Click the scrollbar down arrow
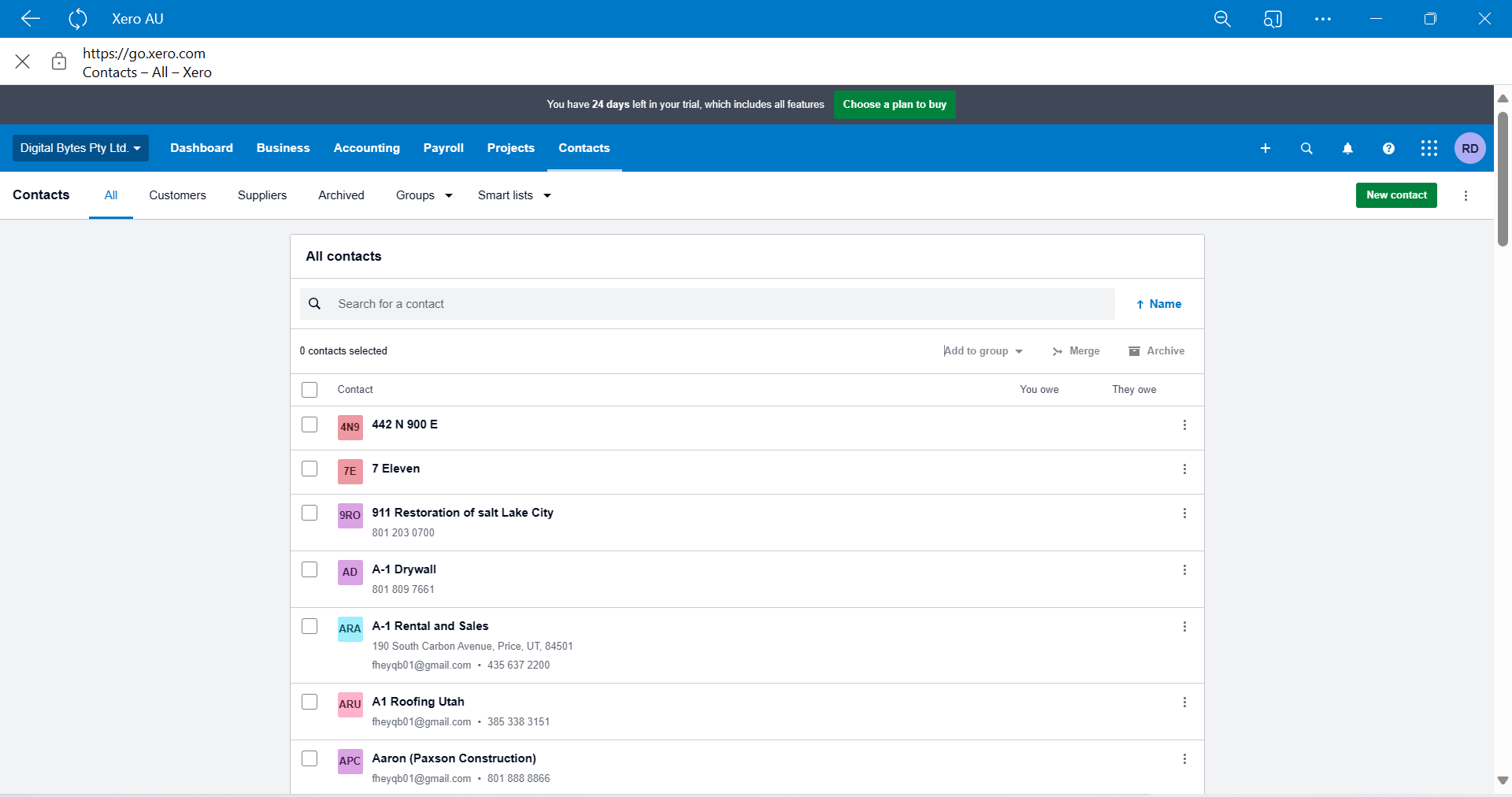The width and height of the screenshot is (1512, 797). click(1503, 780)
